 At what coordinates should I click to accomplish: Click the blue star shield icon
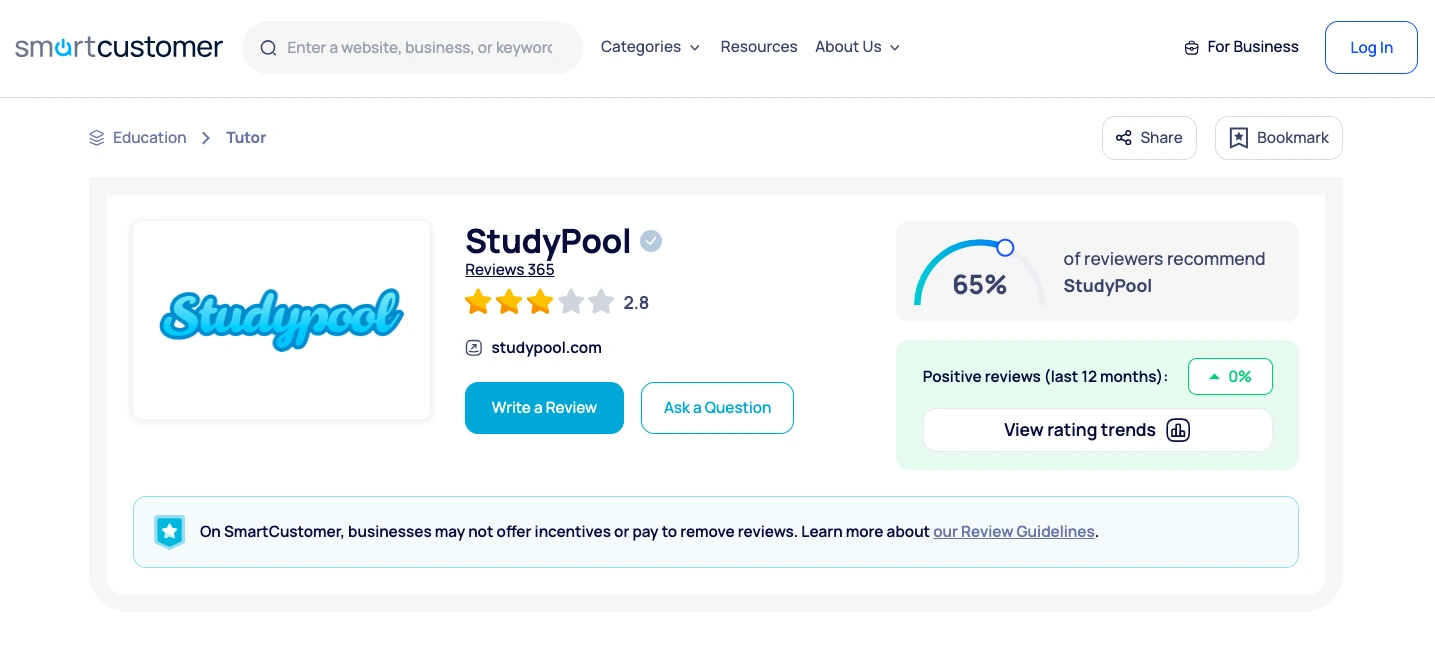coord(169,531)
